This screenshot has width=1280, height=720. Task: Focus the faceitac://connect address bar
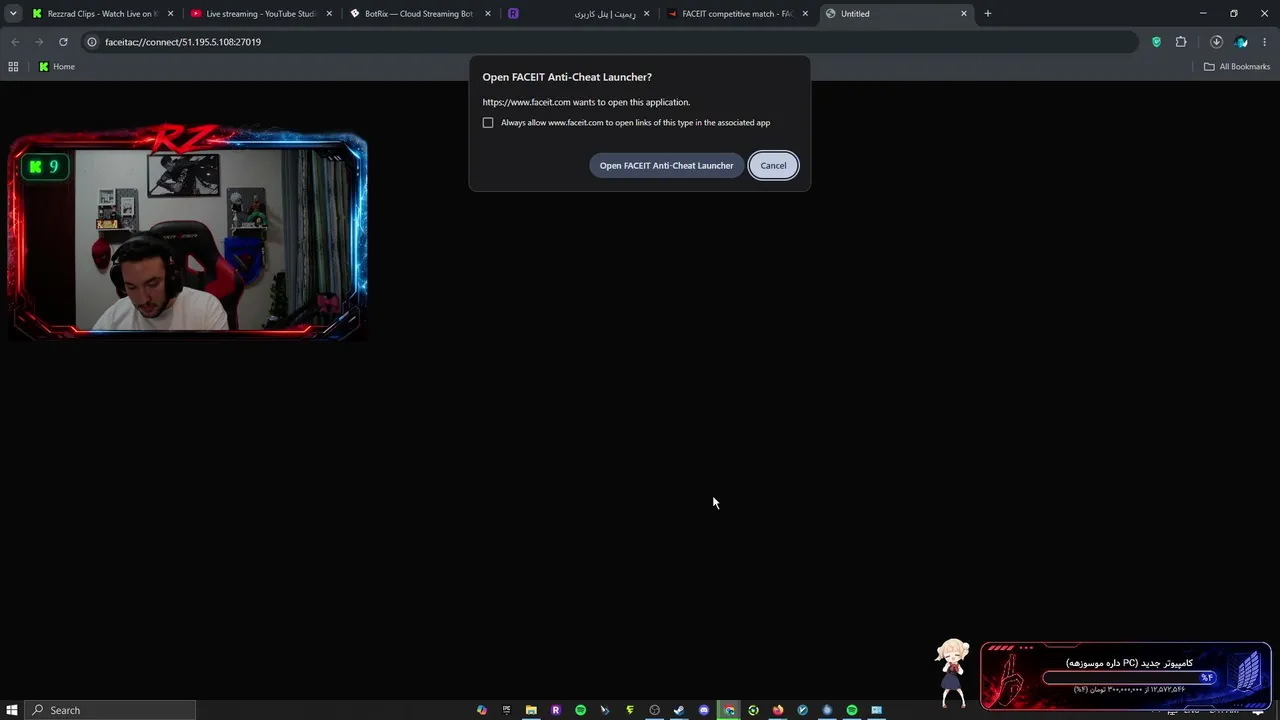click(610, 42)
